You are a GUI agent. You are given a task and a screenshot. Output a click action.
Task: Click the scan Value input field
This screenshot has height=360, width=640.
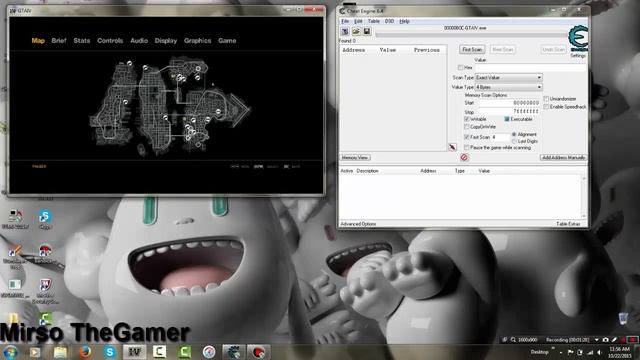point(530,68)
